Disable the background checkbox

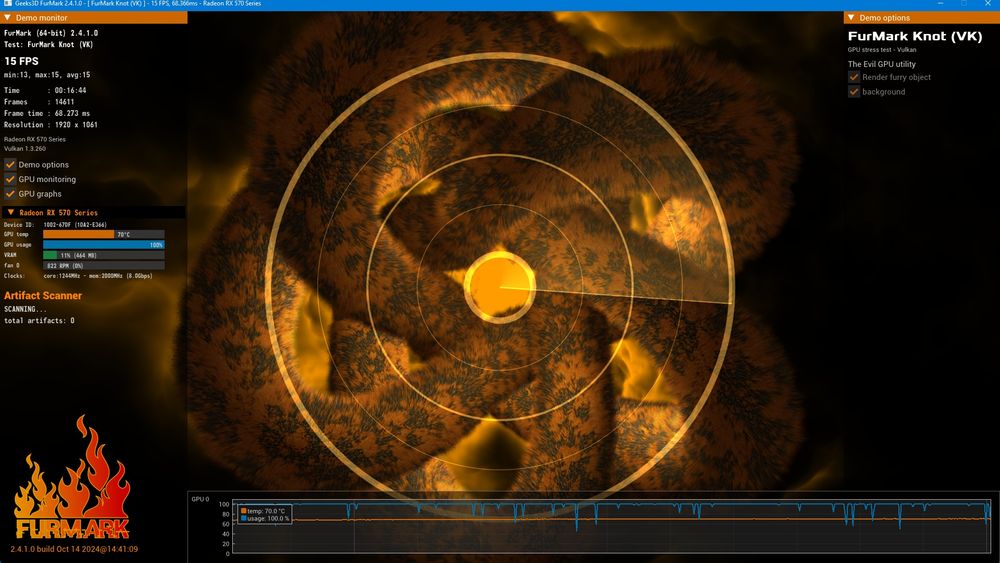click(854, 92)
